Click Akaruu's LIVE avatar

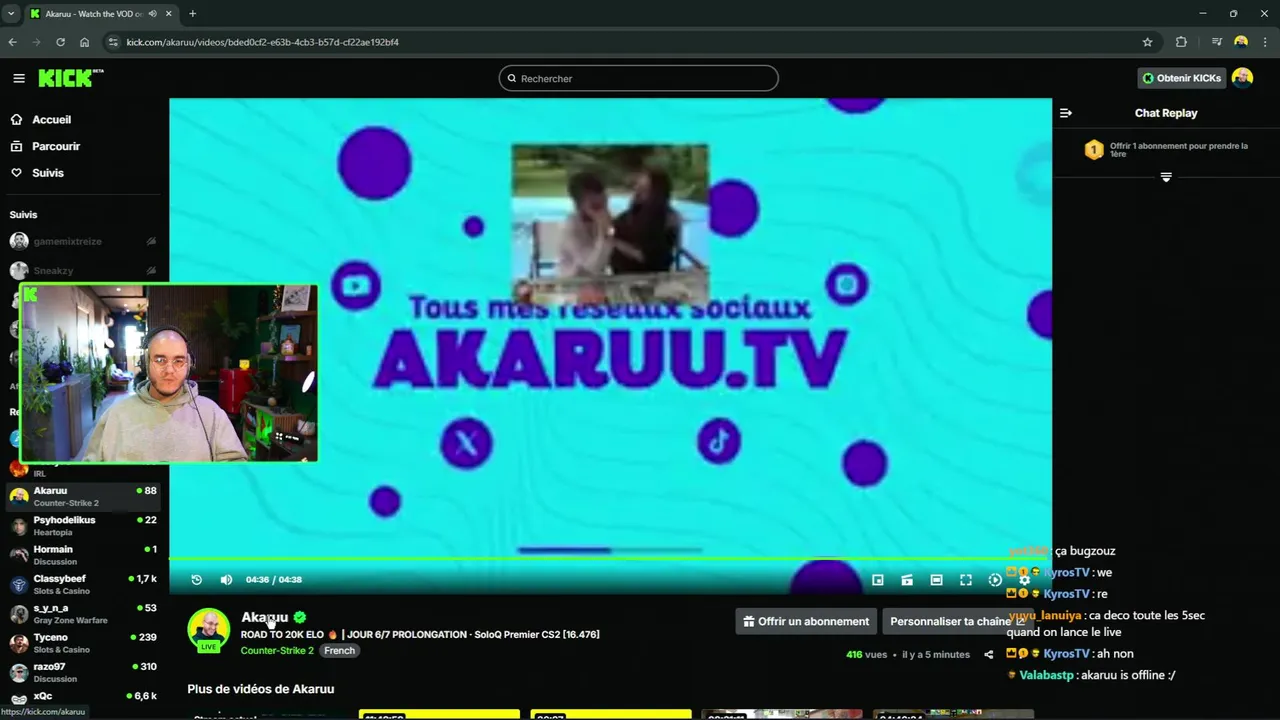(209, 630)
